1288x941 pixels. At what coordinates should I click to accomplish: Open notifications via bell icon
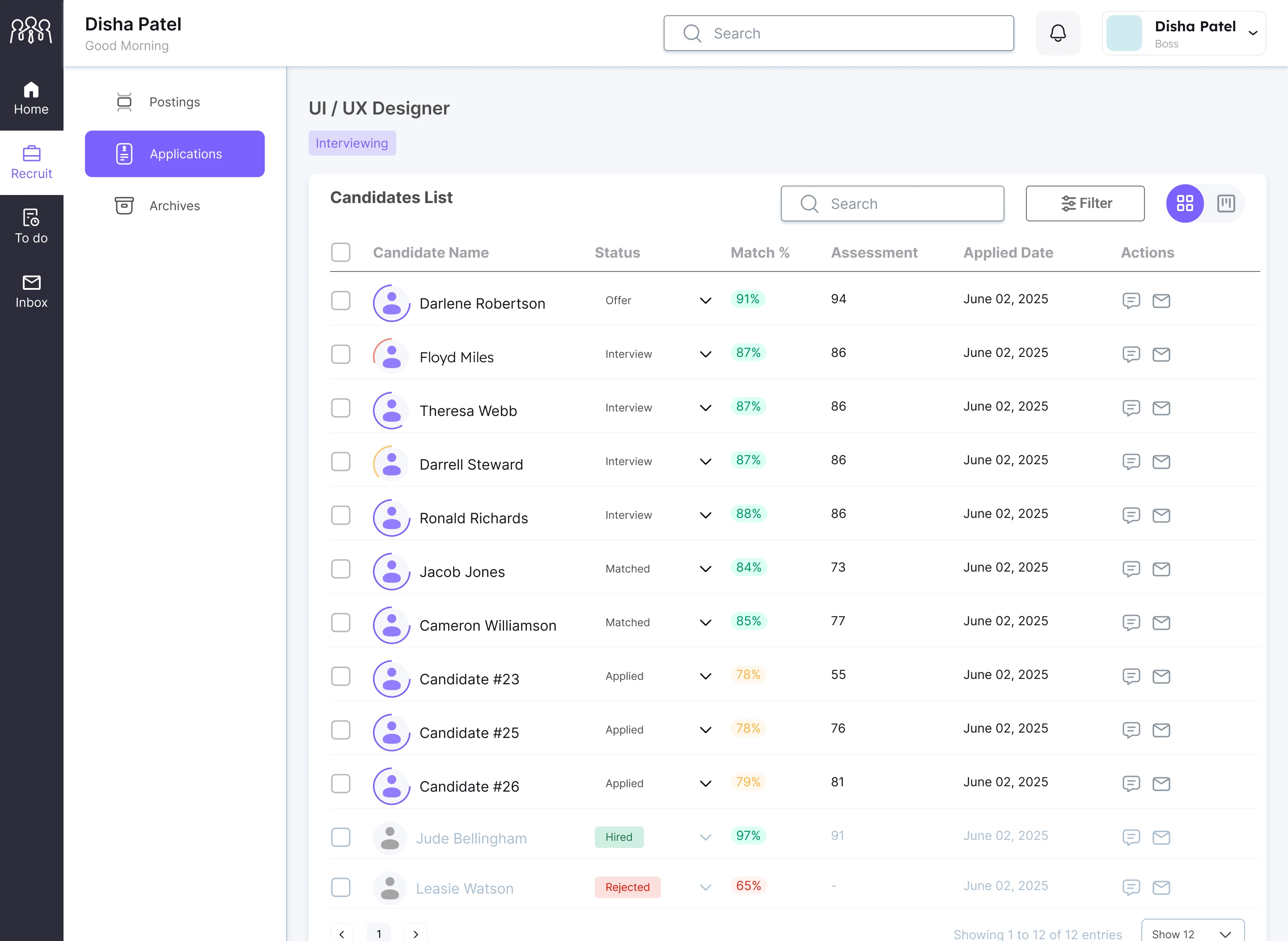click(1058, 33)
